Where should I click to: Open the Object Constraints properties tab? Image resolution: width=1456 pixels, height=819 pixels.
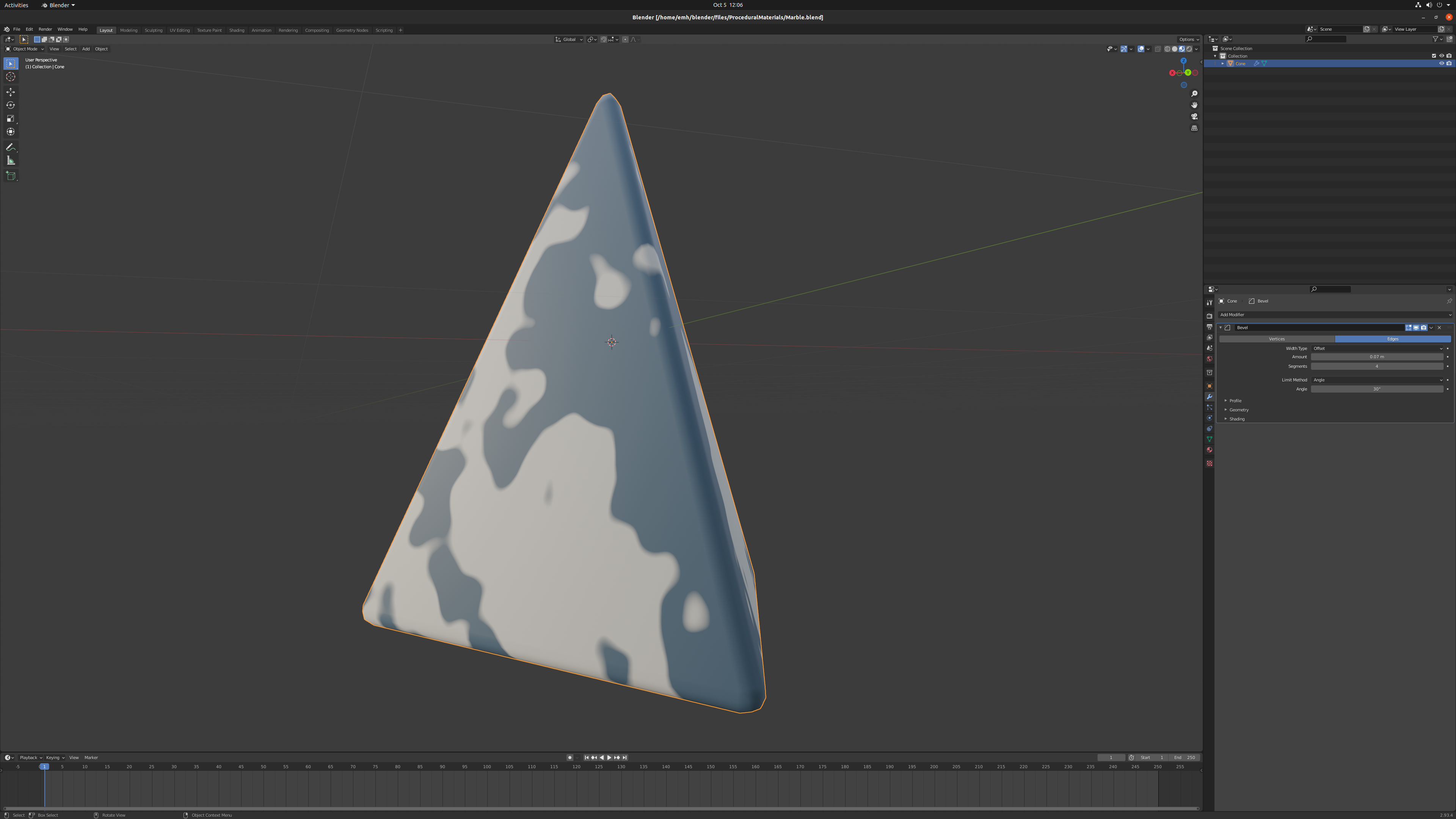coord(1209,429)
